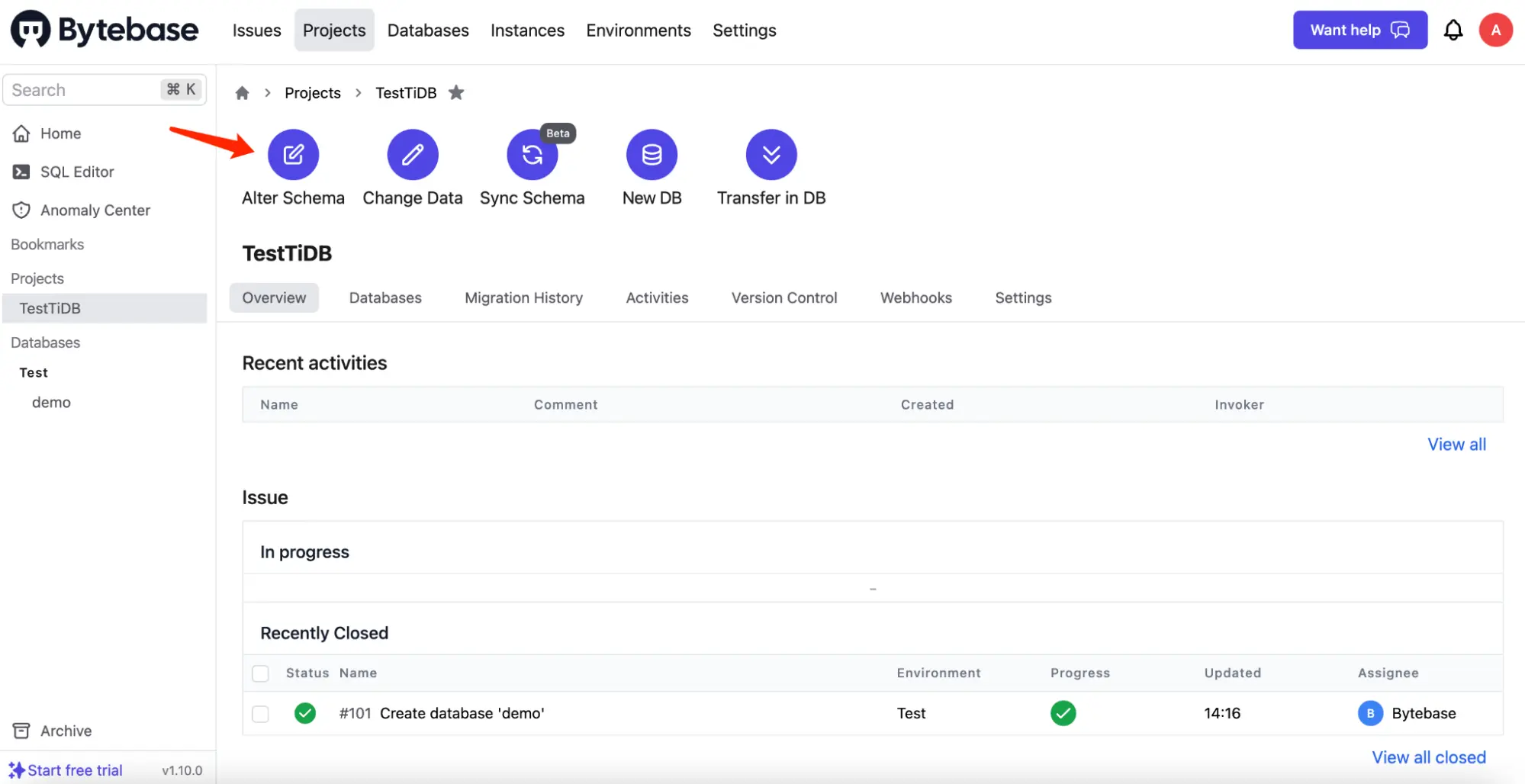This screenshot has width=1525, height=784.
Task: Click the progress checkmark for issue #101
Action: coord(1063,713)
